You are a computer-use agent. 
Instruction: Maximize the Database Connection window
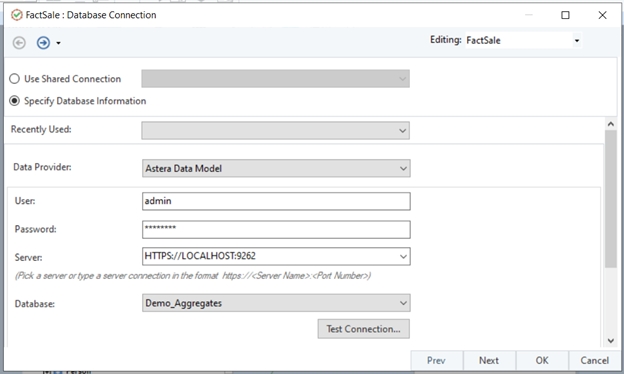point(565,15)
